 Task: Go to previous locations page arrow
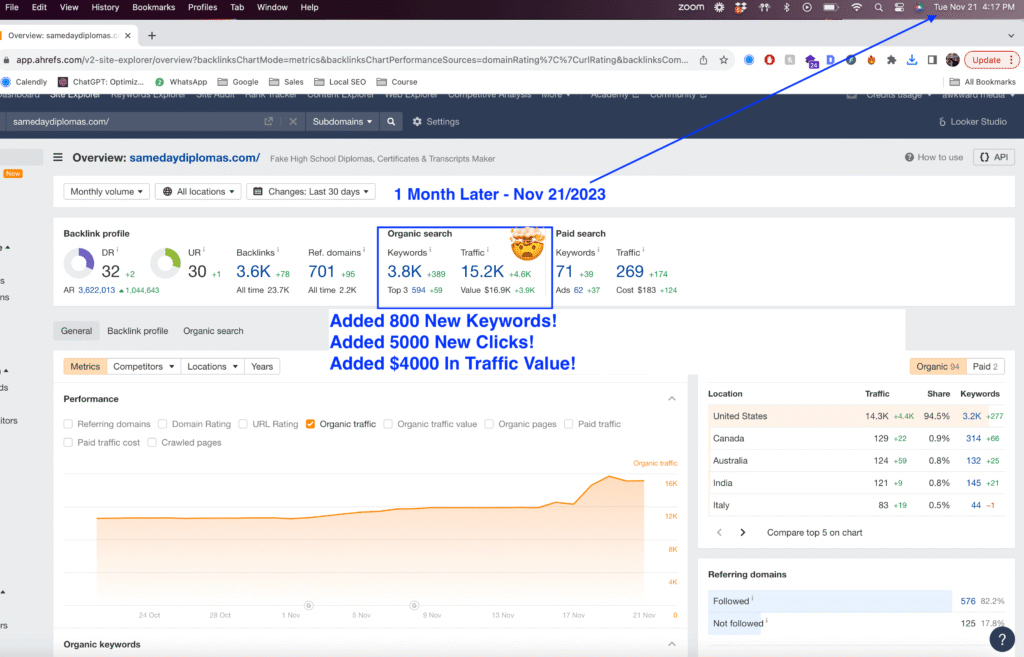(x=719, y=532)
